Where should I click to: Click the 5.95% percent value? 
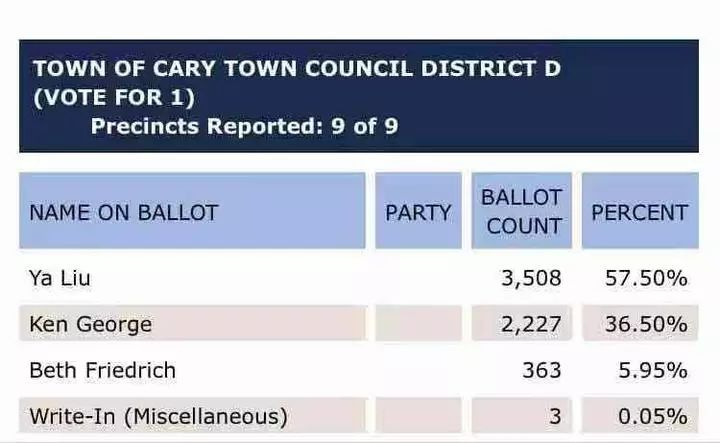[652, 370]
